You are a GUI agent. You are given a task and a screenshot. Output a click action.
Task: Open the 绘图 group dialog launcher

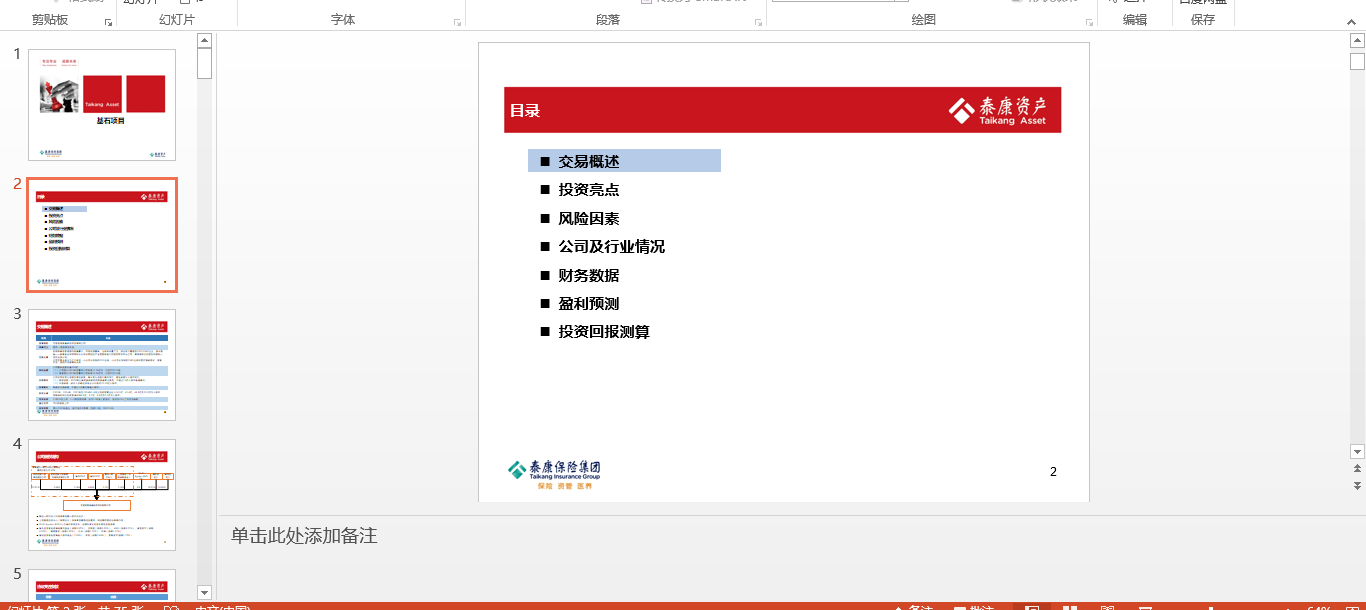coord(1088,21)
